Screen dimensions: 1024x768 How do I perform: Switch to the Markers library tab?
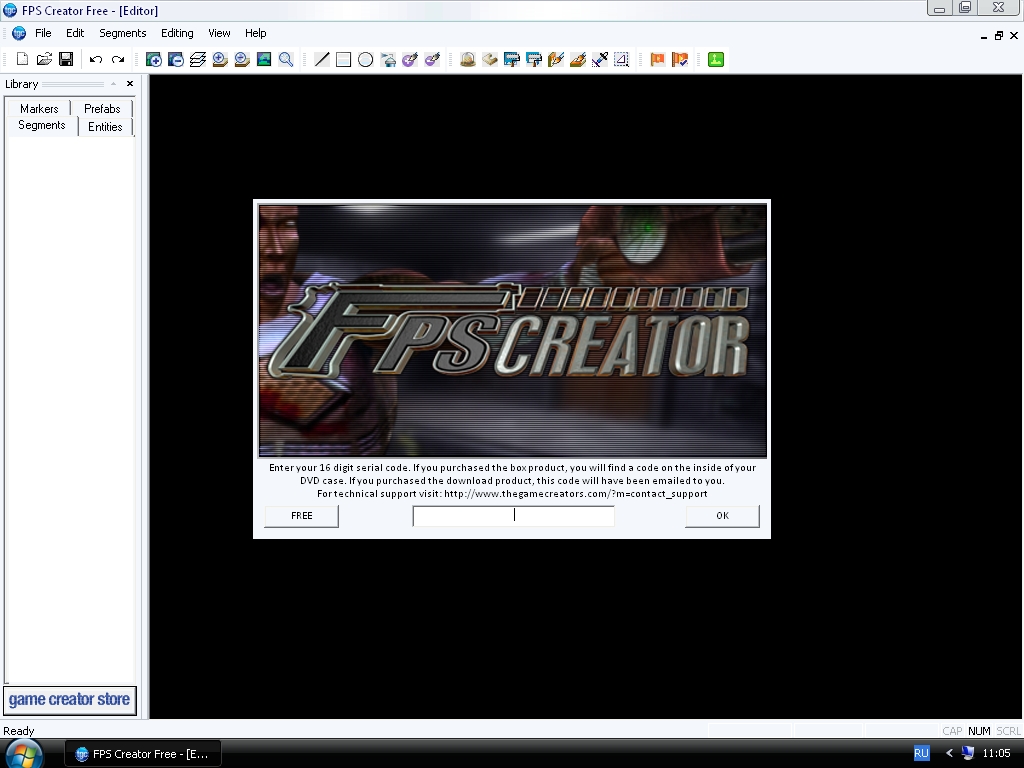[x=39, y=108]
